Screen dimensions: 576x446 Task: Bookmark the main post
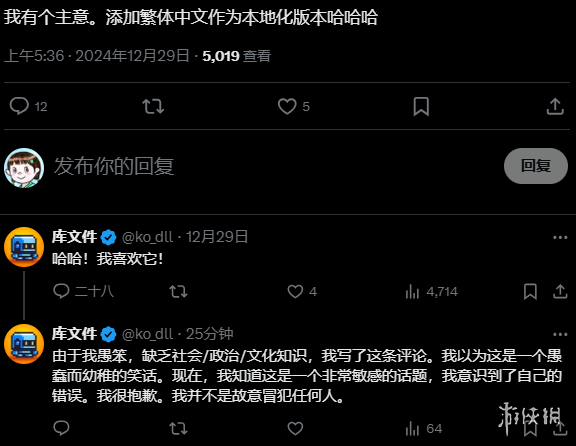coord(421,107)
